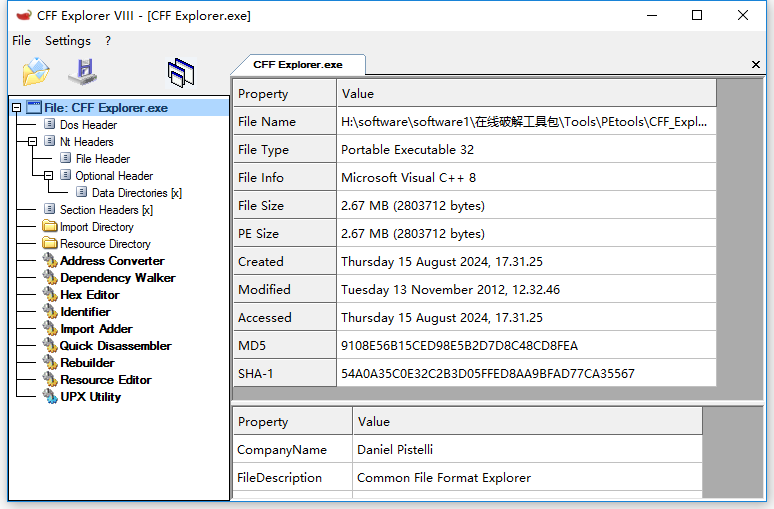Image resolution: width=774 pixels, height=509 pixels.
Task: Click the top Property column header
Action: click(285, 93)
